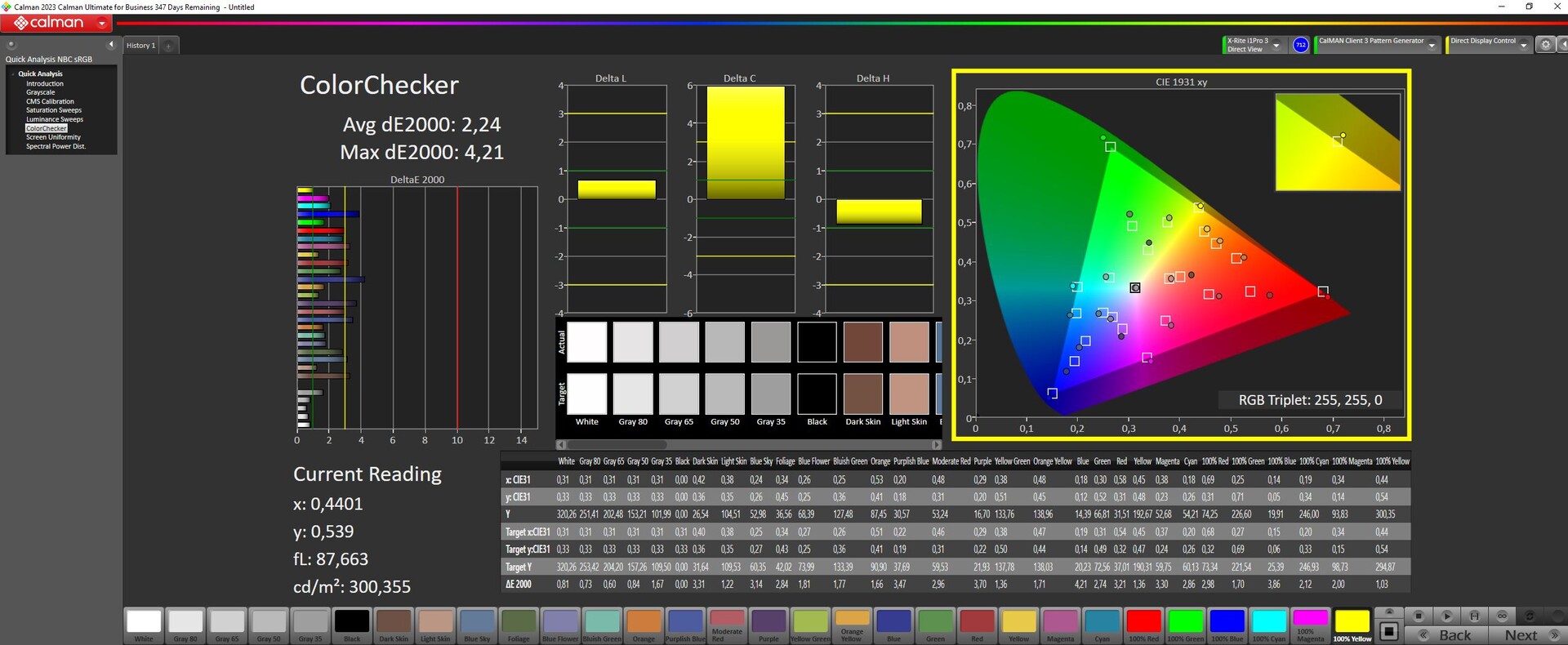Collapse the left workflow sidebar arrow
This screenshot has height=645, width=1568.
(111, 45)
